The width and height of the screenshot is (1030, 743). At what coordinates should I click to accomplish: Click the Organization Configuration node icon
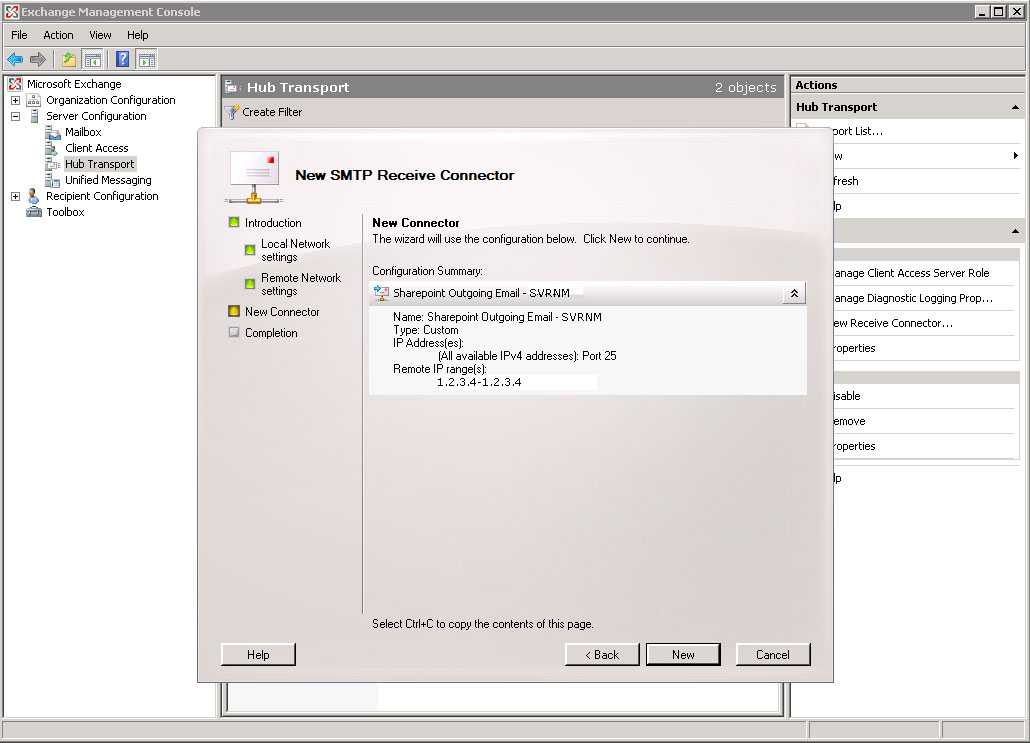click(34, 100)
